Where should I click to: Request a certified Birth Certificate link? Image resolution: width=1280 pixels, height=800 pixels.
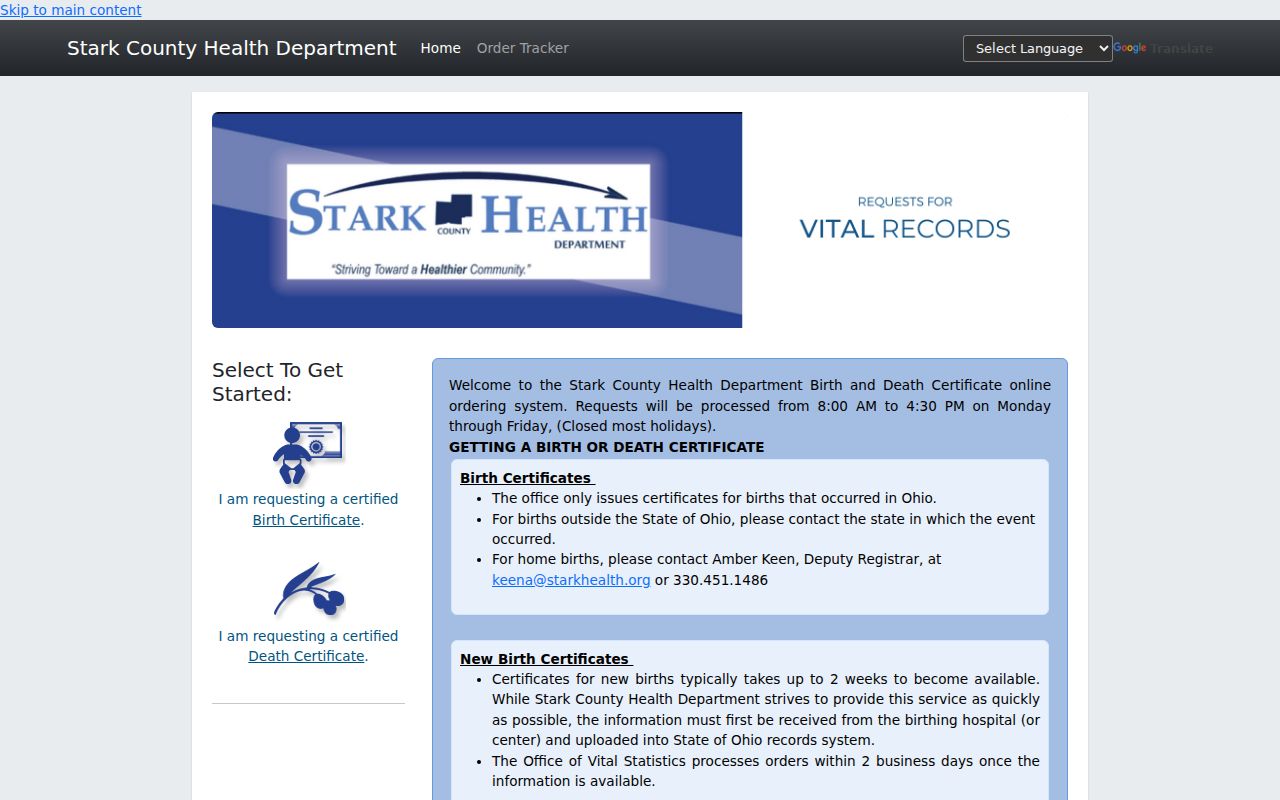[x=306, y=520]
